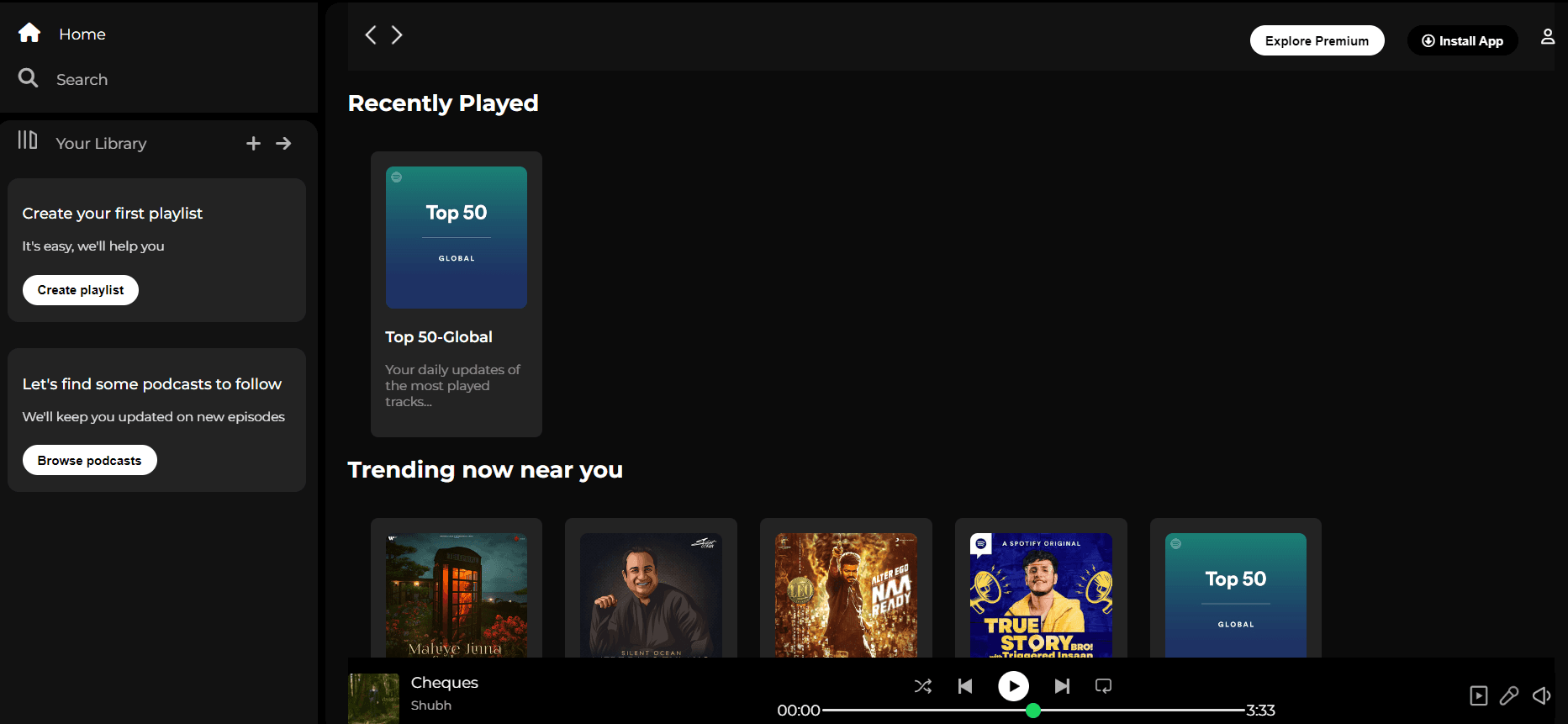1568x724 pixels.
Task: Open Top 50 cover under Recently Played
Action: 457,237
